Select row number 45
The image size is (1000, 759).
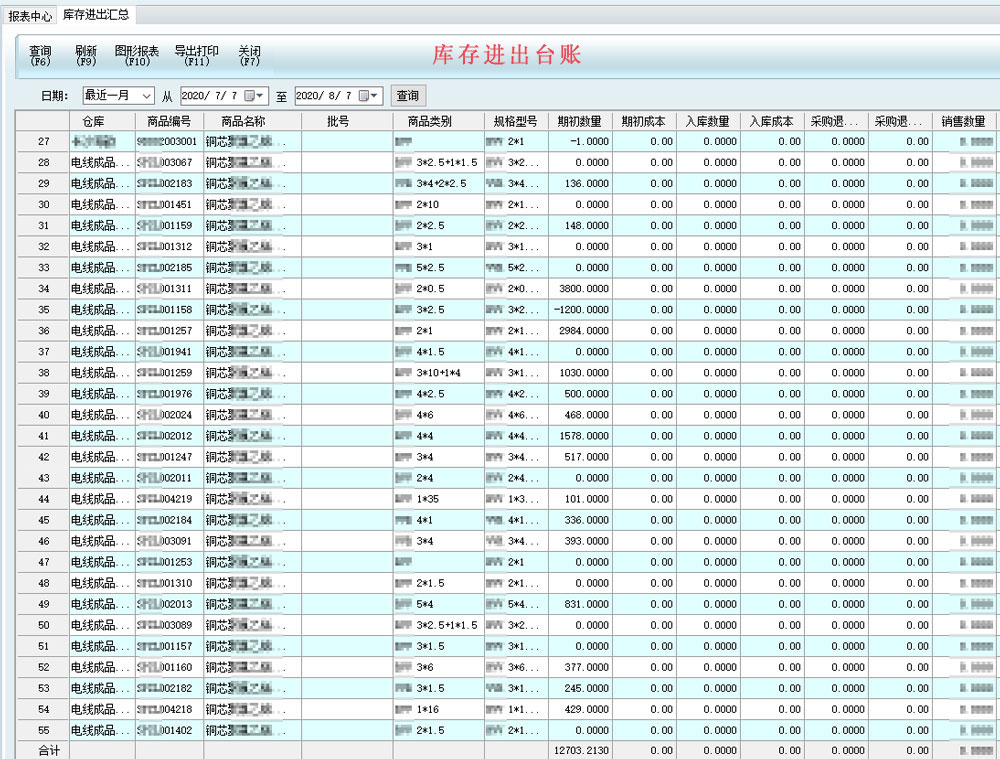43,520
